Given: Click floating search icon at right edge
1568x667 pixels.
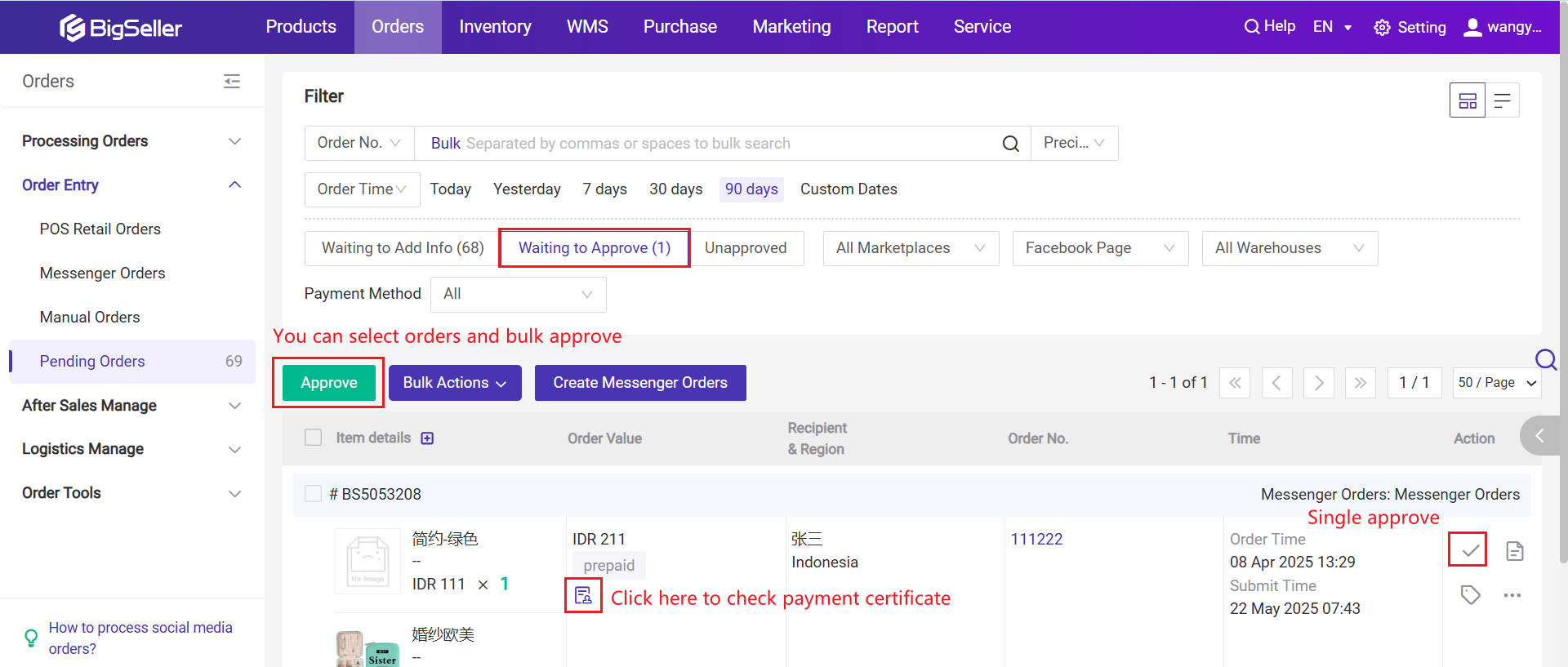Looking at the screenshot, I should [1546, 359].
